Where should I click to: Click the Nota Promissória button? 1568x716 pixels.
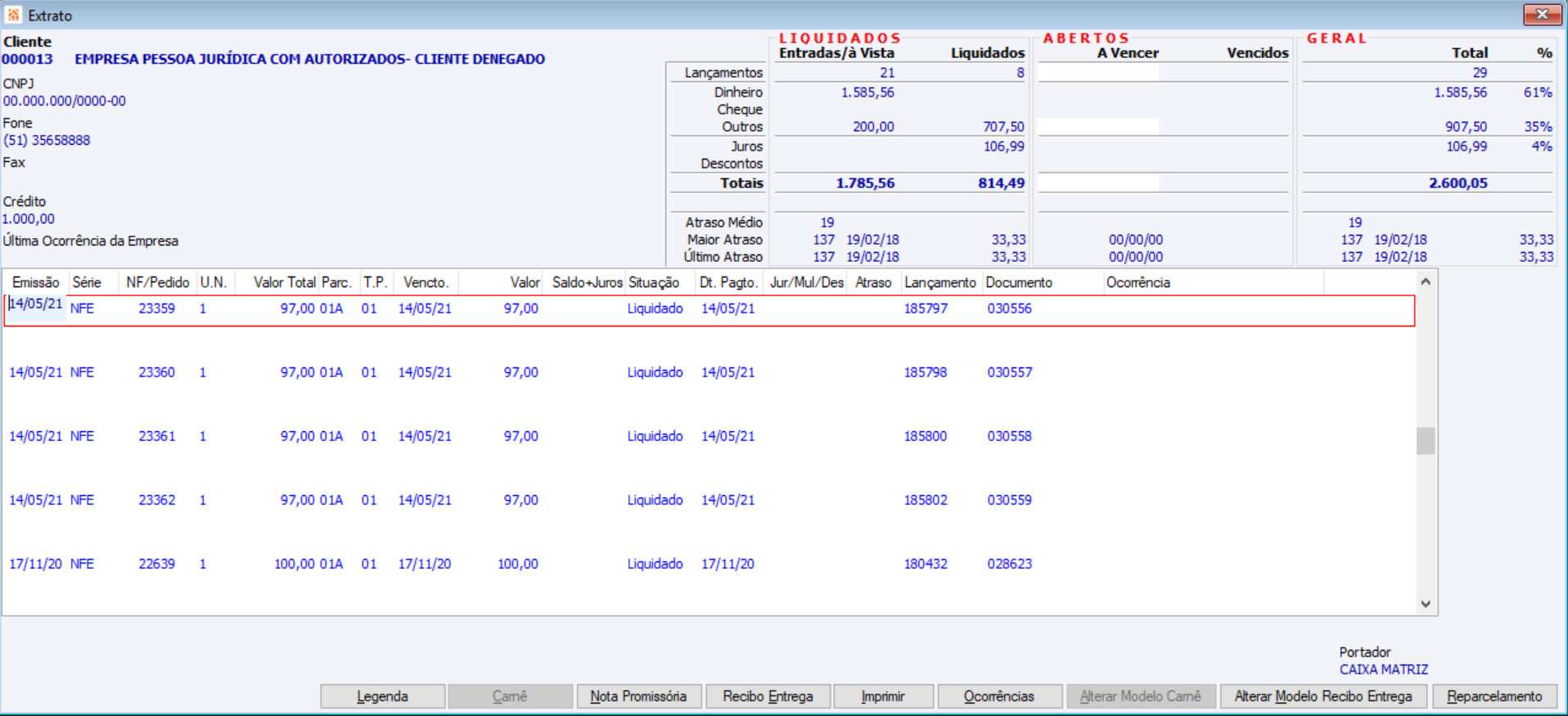638,696
